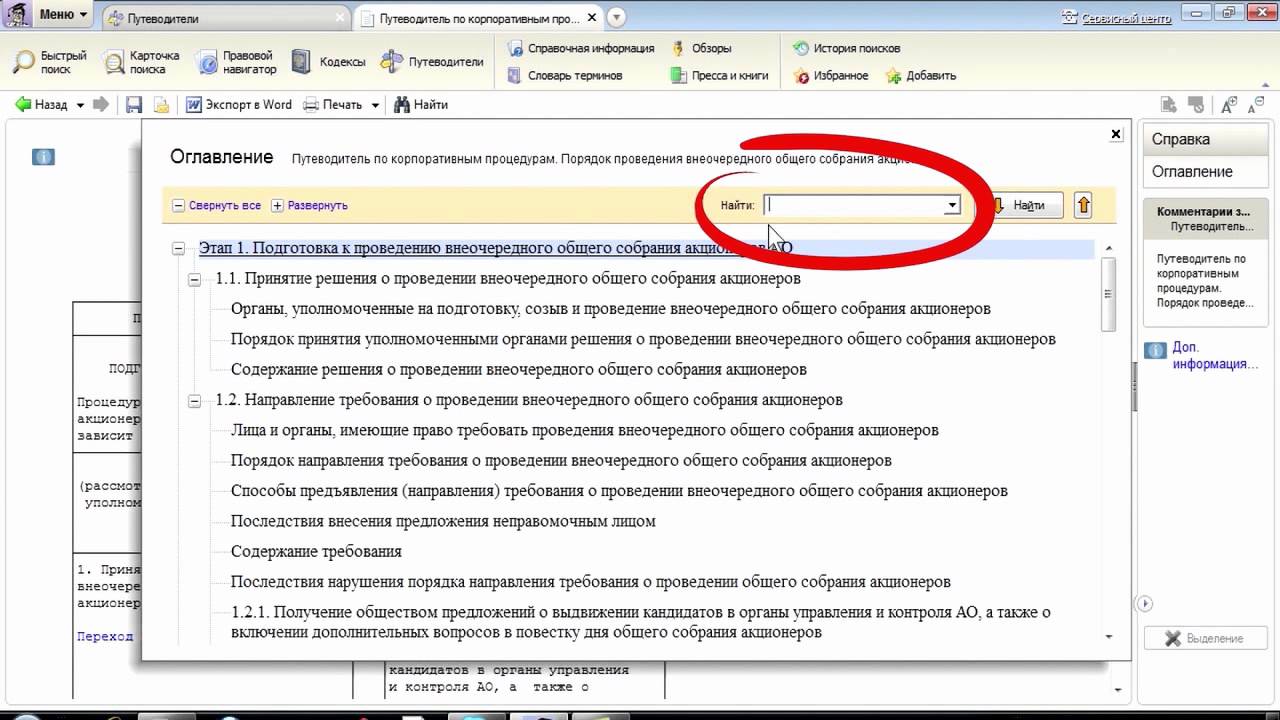Open Карточка поиска search card

coord(141,62)
